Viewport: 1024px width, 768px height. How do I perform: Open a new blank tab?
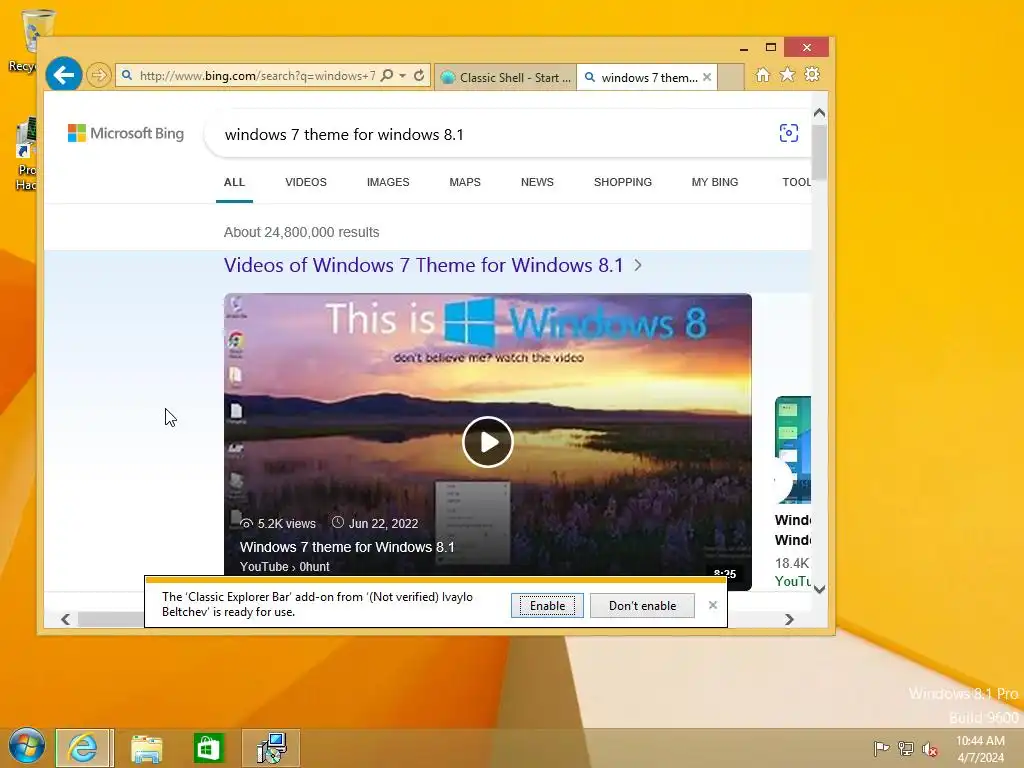tap(731, 77)
